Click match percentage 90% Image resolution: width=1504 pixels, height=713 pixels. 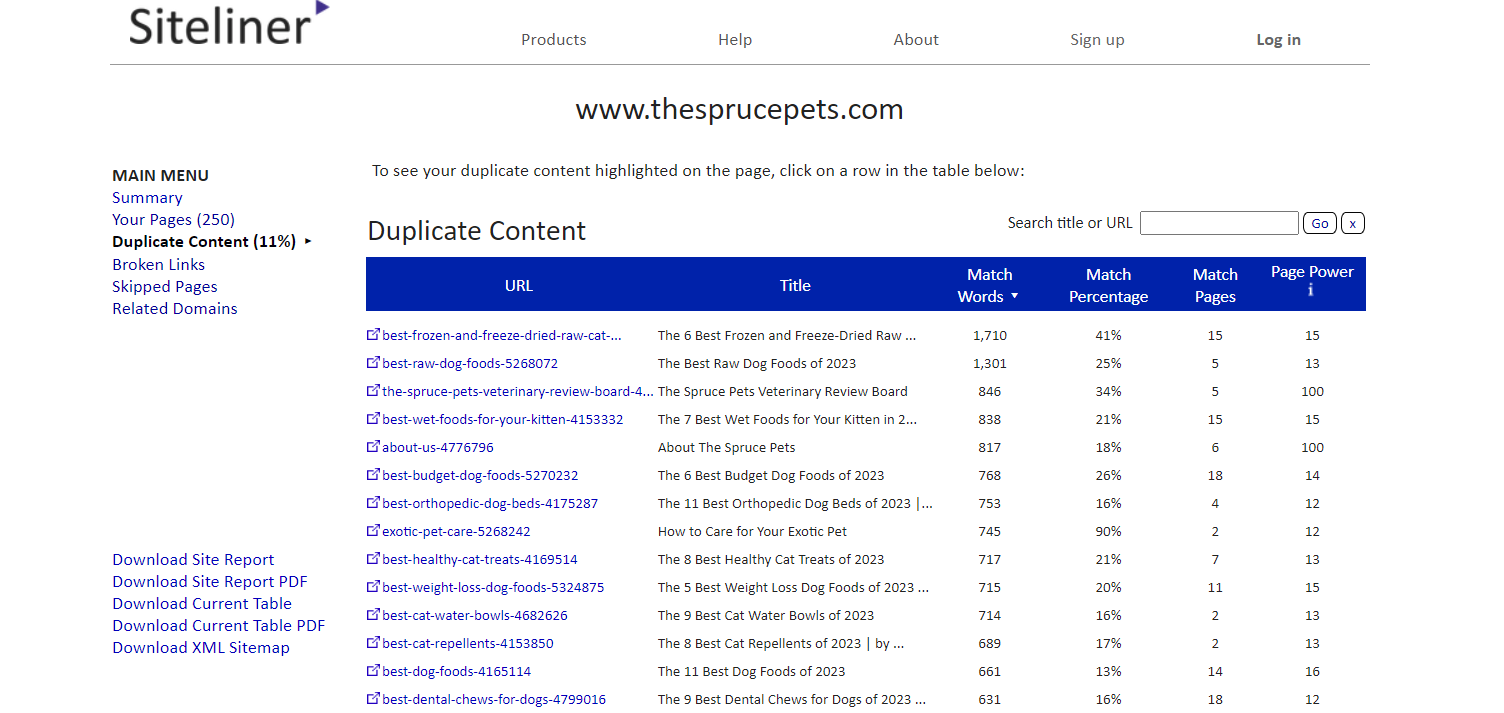(x=1108, y=531)
